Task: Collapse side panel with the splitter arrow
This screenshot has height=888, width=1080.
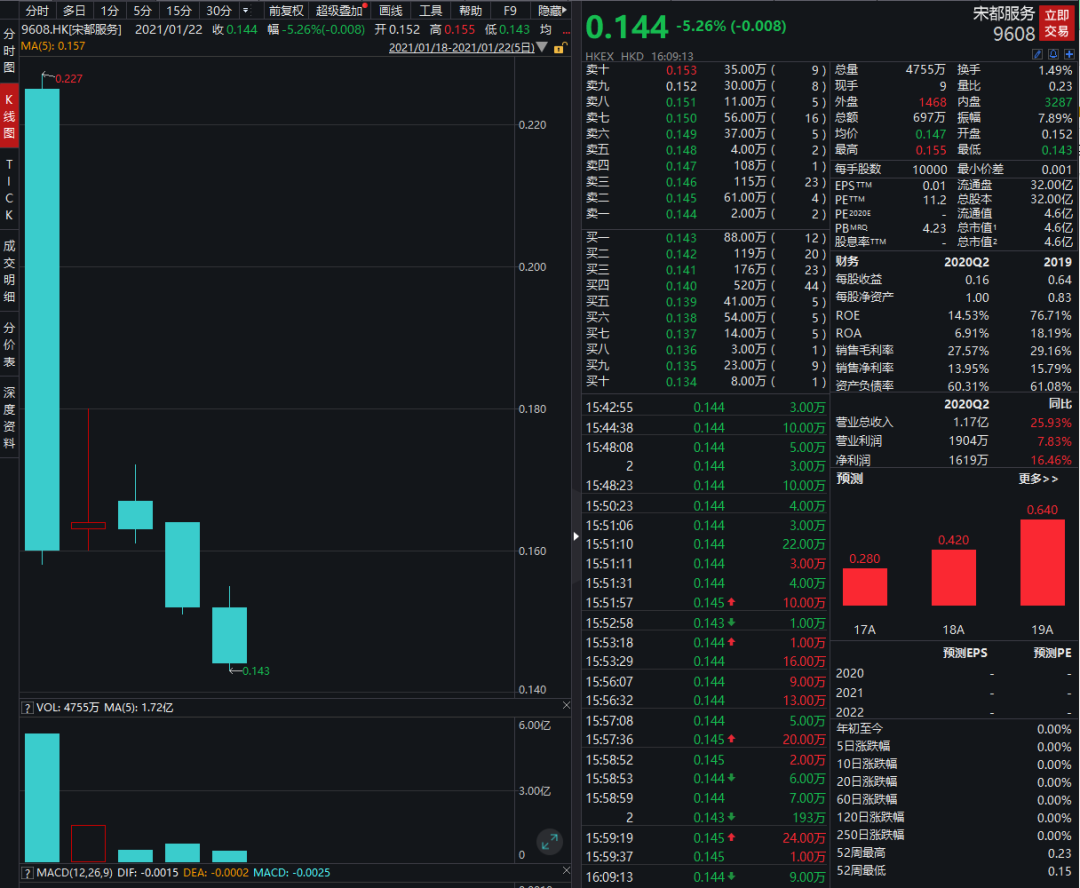Action: click(x=576, y=537)
